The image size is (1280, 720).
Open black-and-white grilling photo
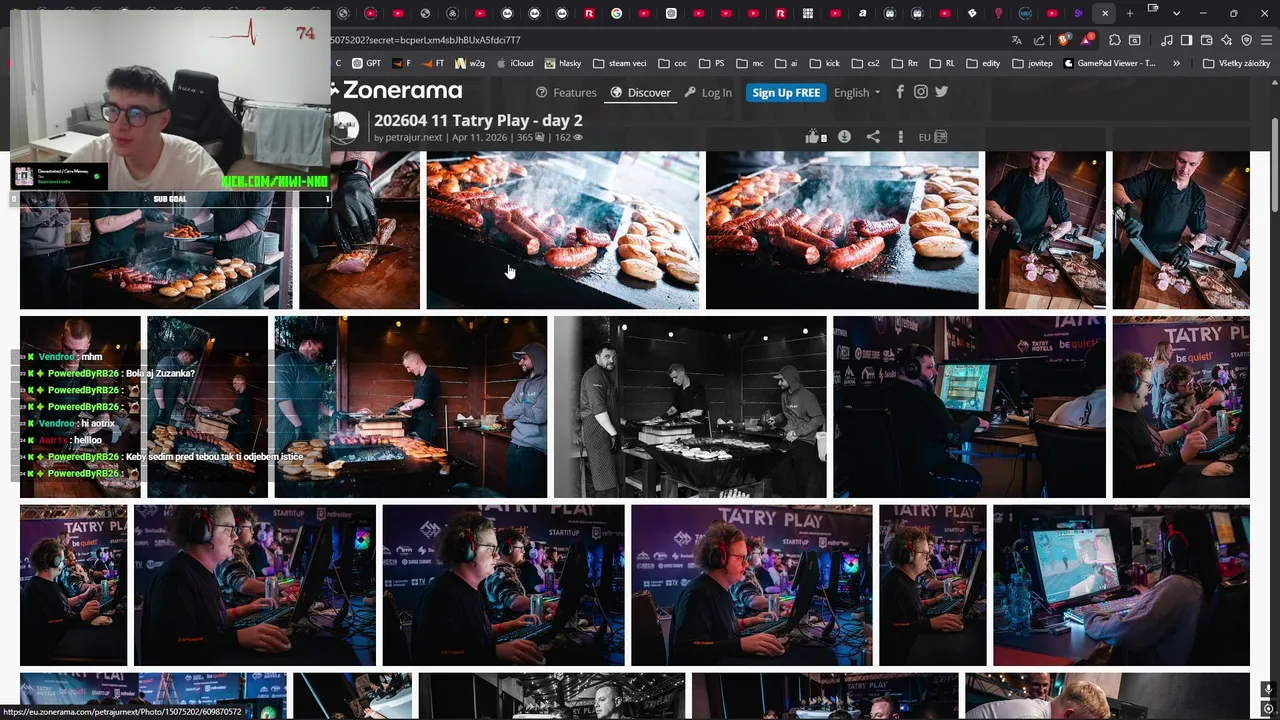click(690, 407)
